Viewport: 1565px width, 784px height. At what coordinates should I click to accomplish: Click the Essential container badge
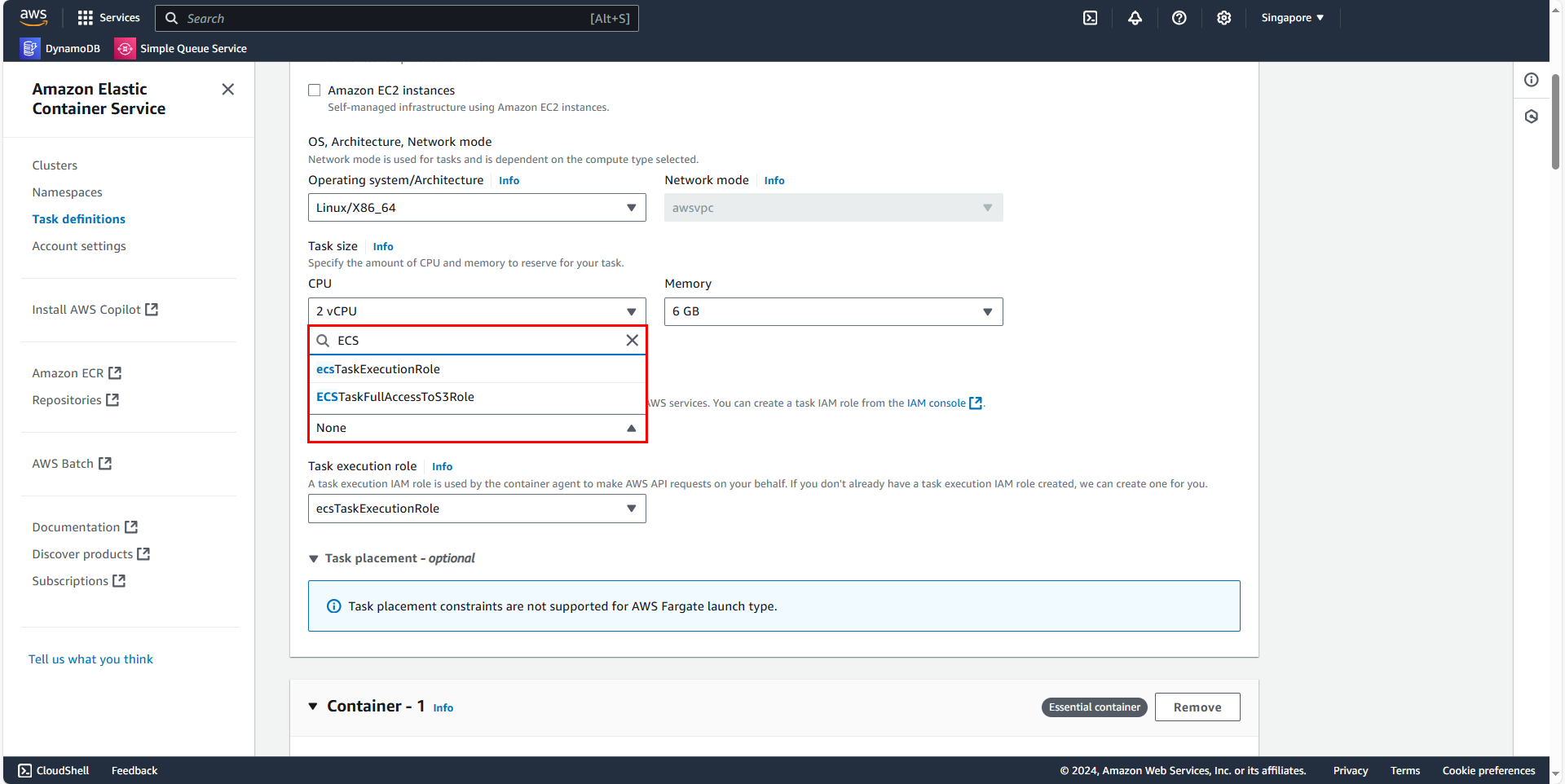point(1094,707)
